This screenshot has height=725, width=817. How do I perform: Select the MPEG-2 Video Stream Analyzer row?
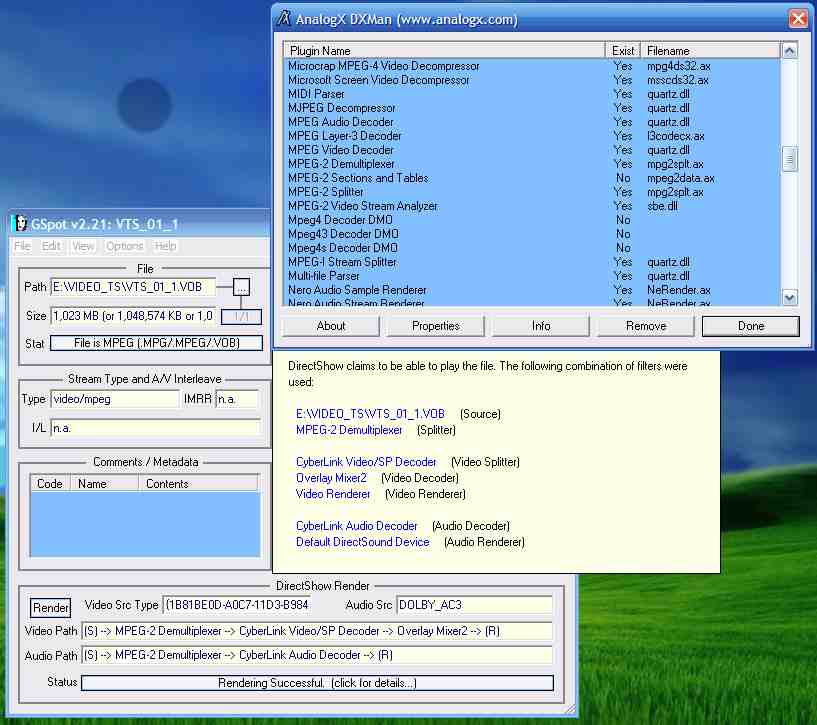(533, 206)
